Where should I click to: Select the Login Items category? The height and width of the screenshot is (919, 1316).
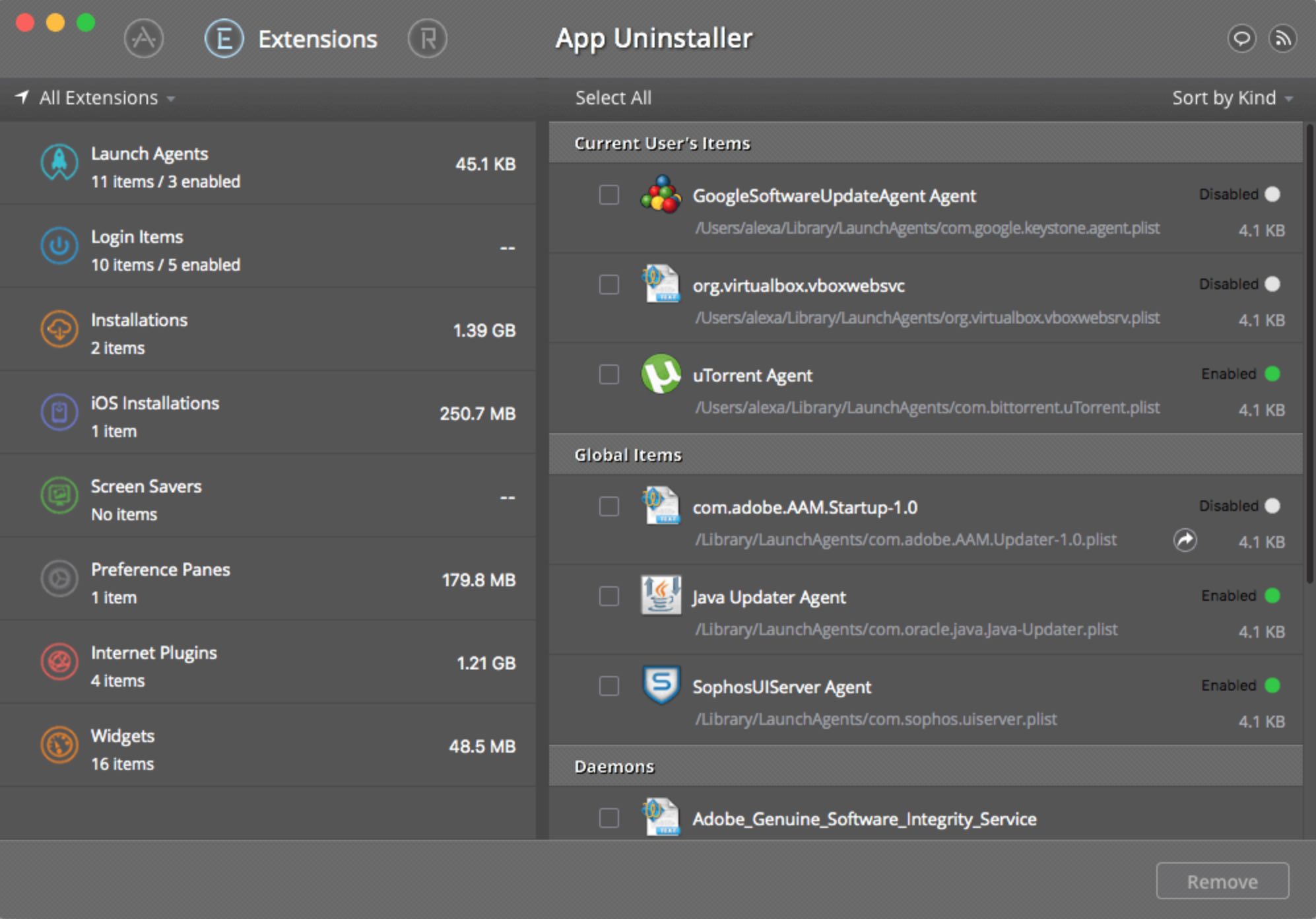[x=267, y=246]
